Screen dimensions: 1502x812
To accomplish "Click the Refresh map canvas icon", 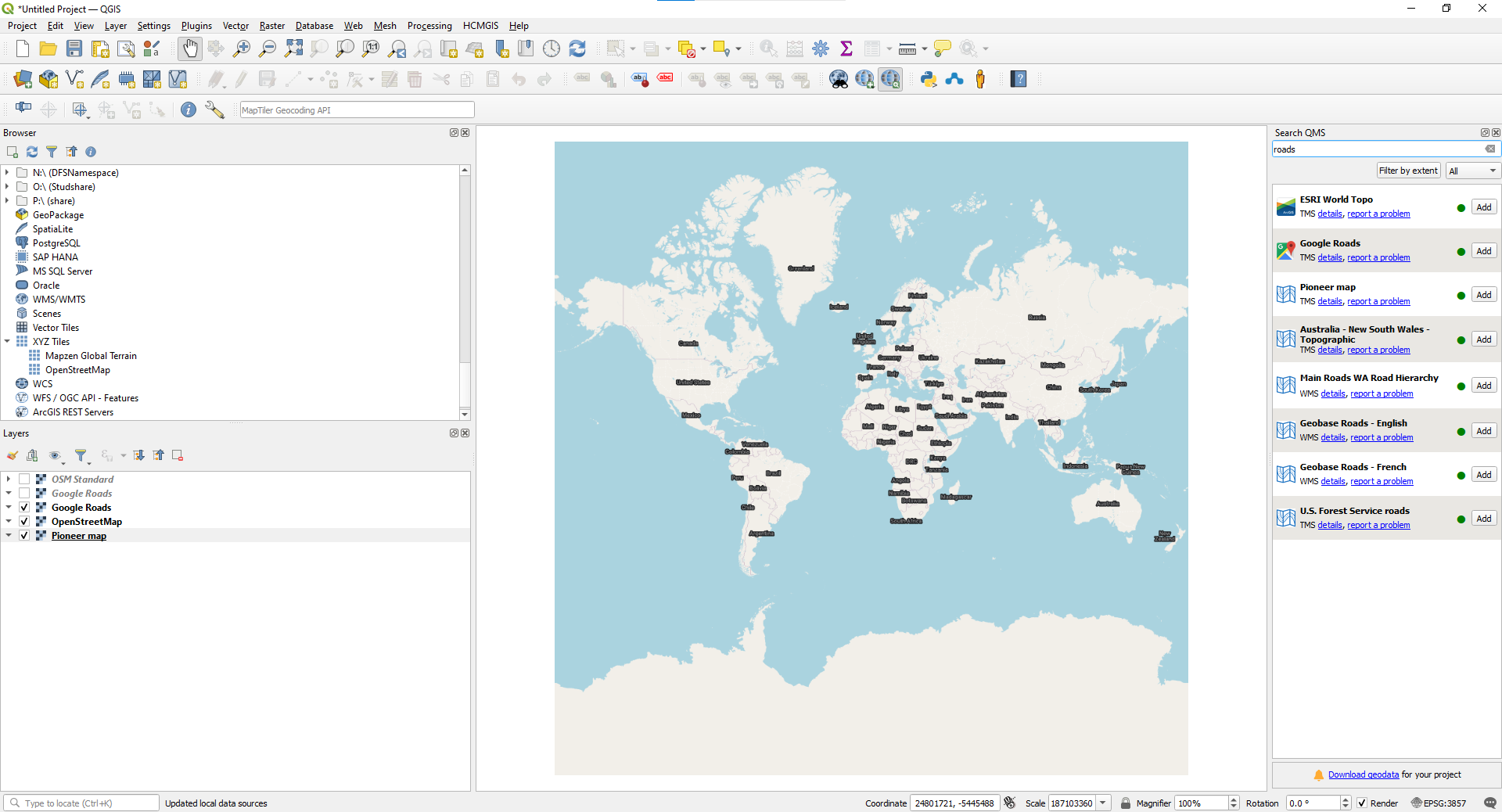I will click(577, 49).
